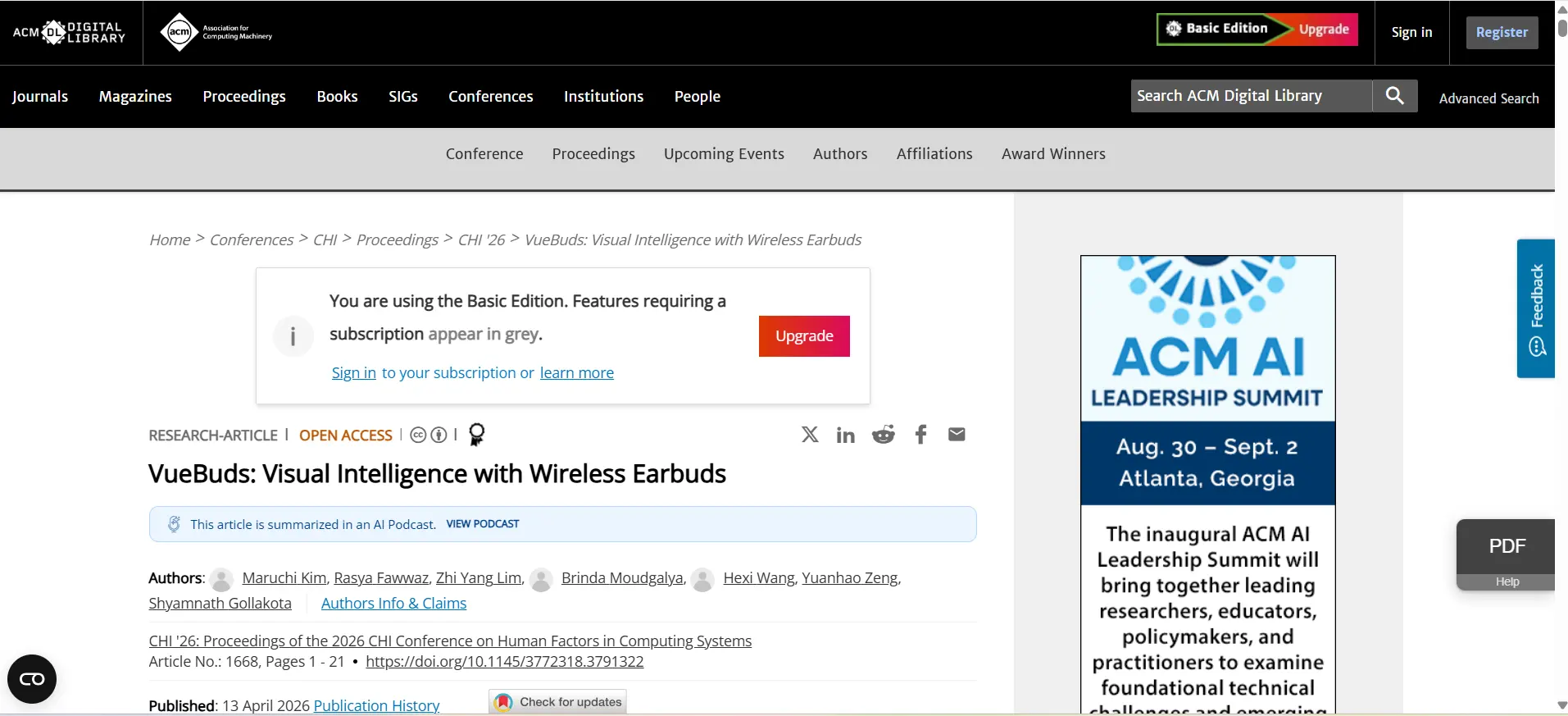The image size is (1568, 716).
Task: Click Sign in at top right
Action: [1411, 32]
